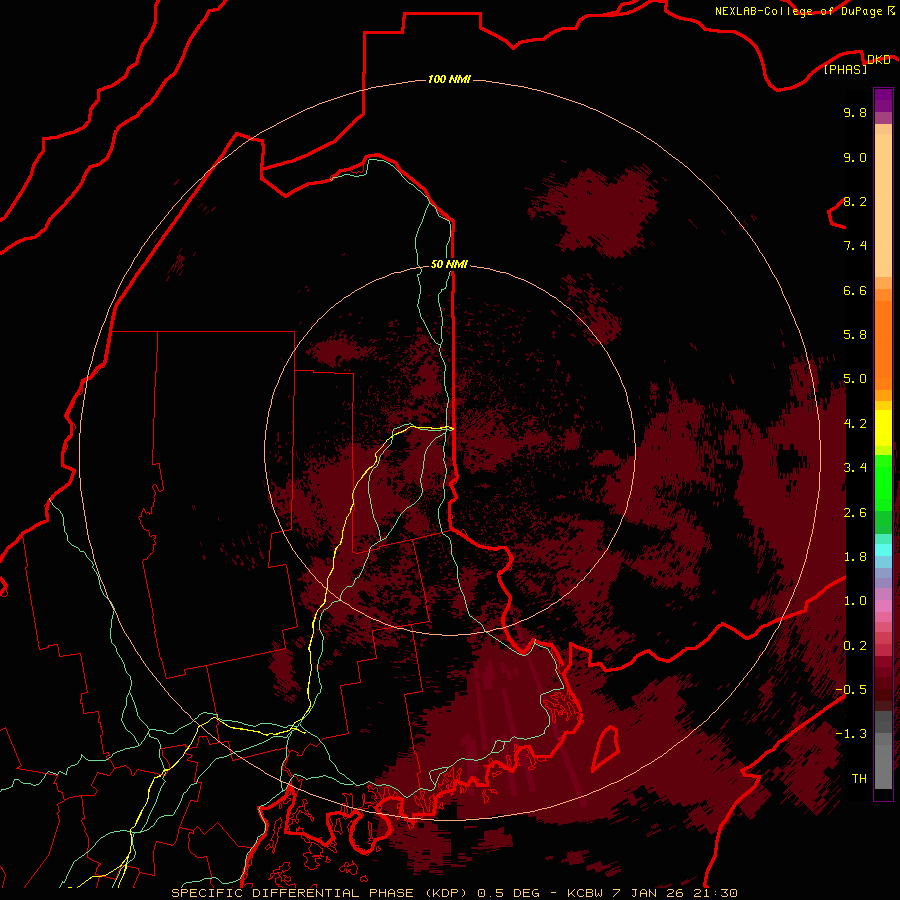
Task: Pick the cyan color bar segment
Action: pos(883,549)
